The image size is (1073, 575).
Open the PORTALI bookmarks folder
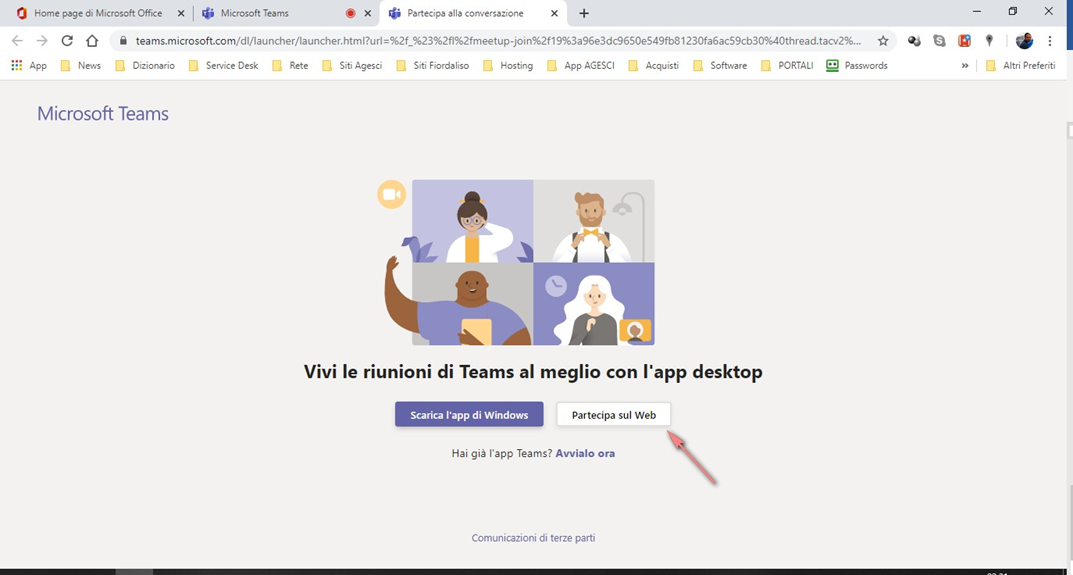pyautogui.click(x=787, y=66)
